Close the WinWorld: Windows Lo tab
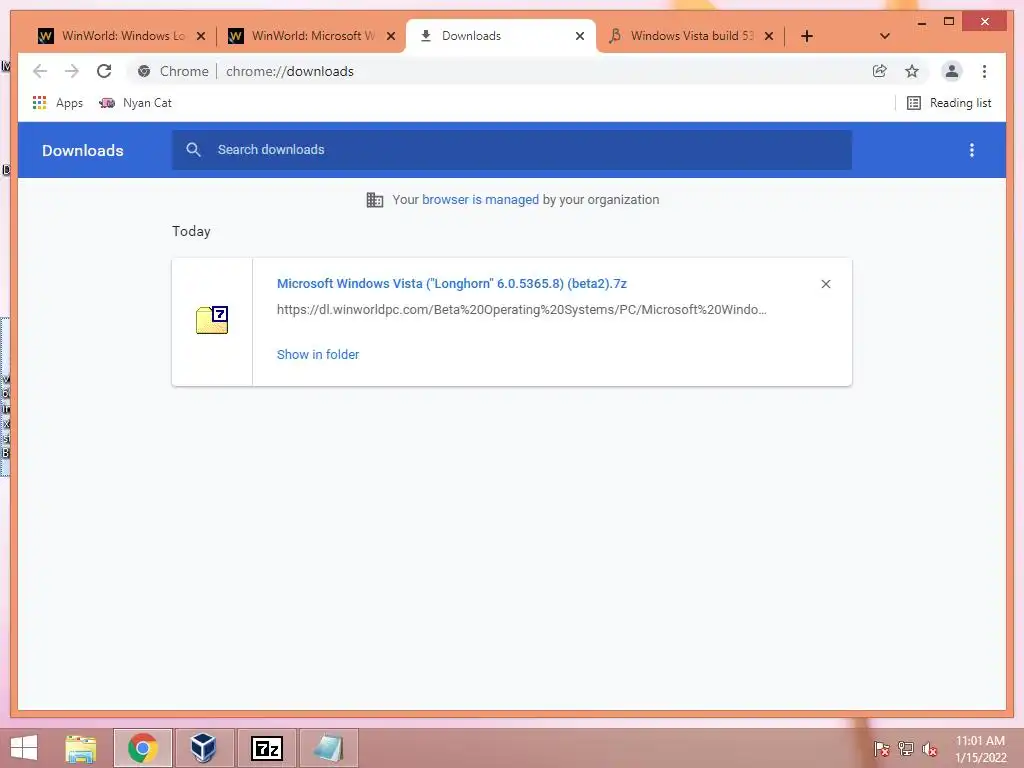Viewport: 1024px width, 768px height. pos(201,37)
